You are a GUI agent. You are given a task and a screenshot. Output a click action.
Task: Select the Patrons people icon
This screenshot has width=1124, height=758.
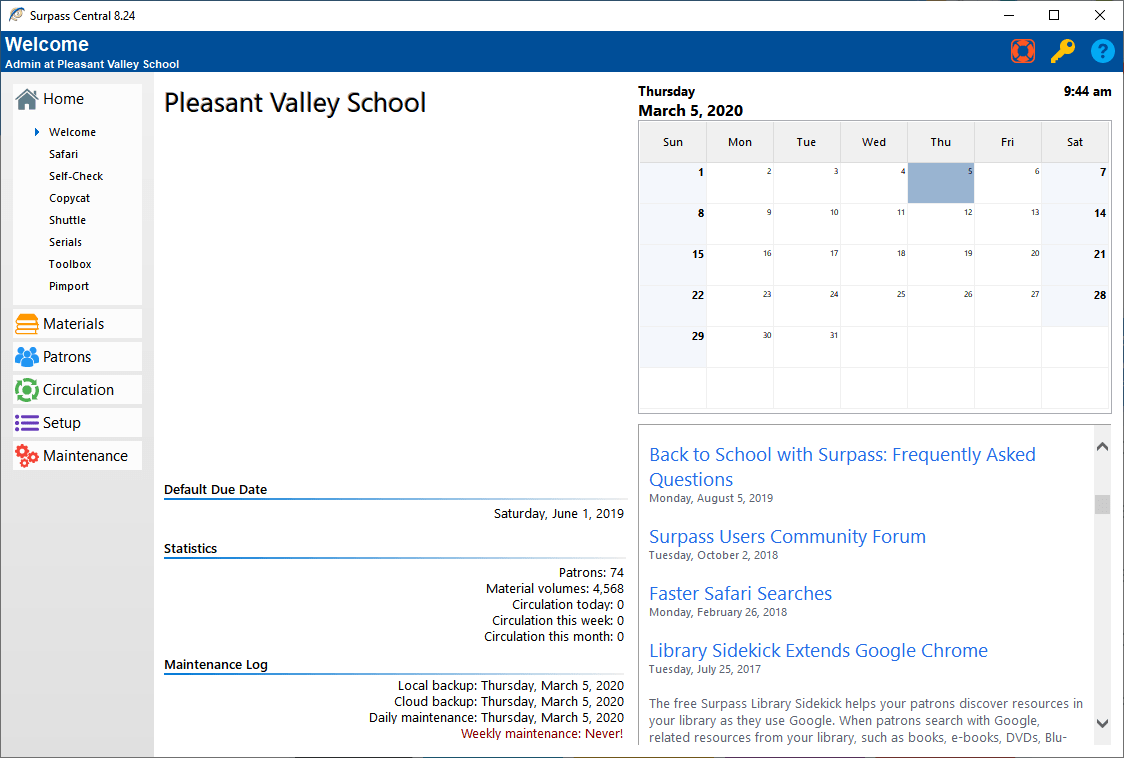[27, 357]
